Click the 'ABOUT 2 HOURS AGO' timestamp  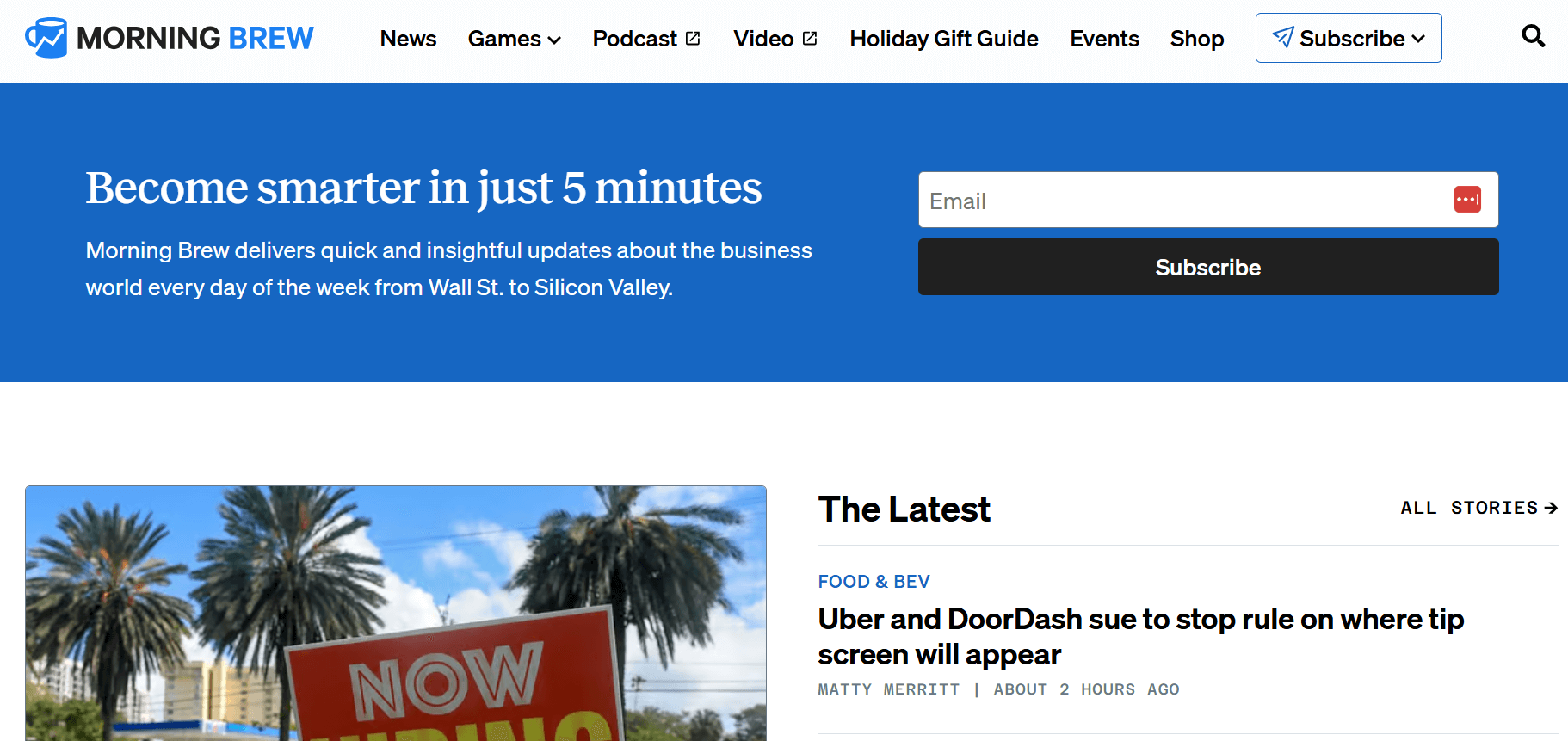click(x=1086, y=689)
